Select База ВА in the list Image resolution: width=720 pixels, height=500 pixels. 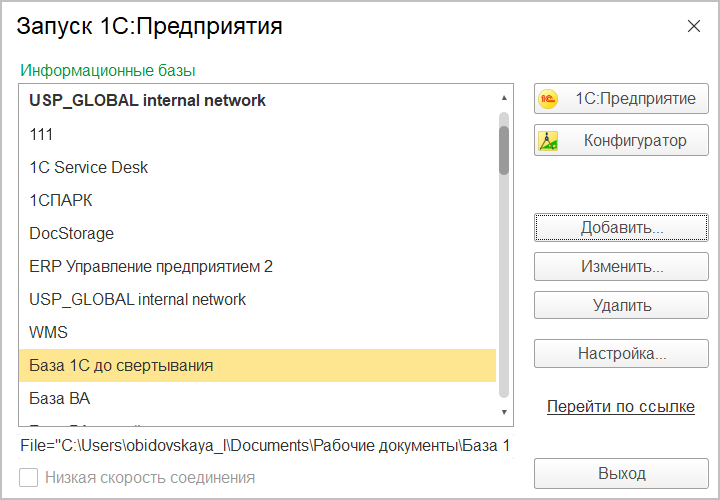coord(60,398)
